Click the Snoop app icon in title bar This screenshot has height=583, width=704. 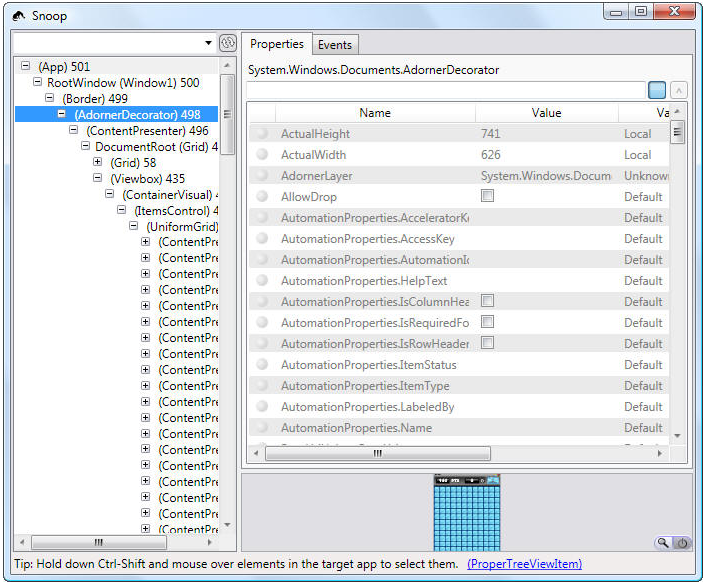click(18, 16)
